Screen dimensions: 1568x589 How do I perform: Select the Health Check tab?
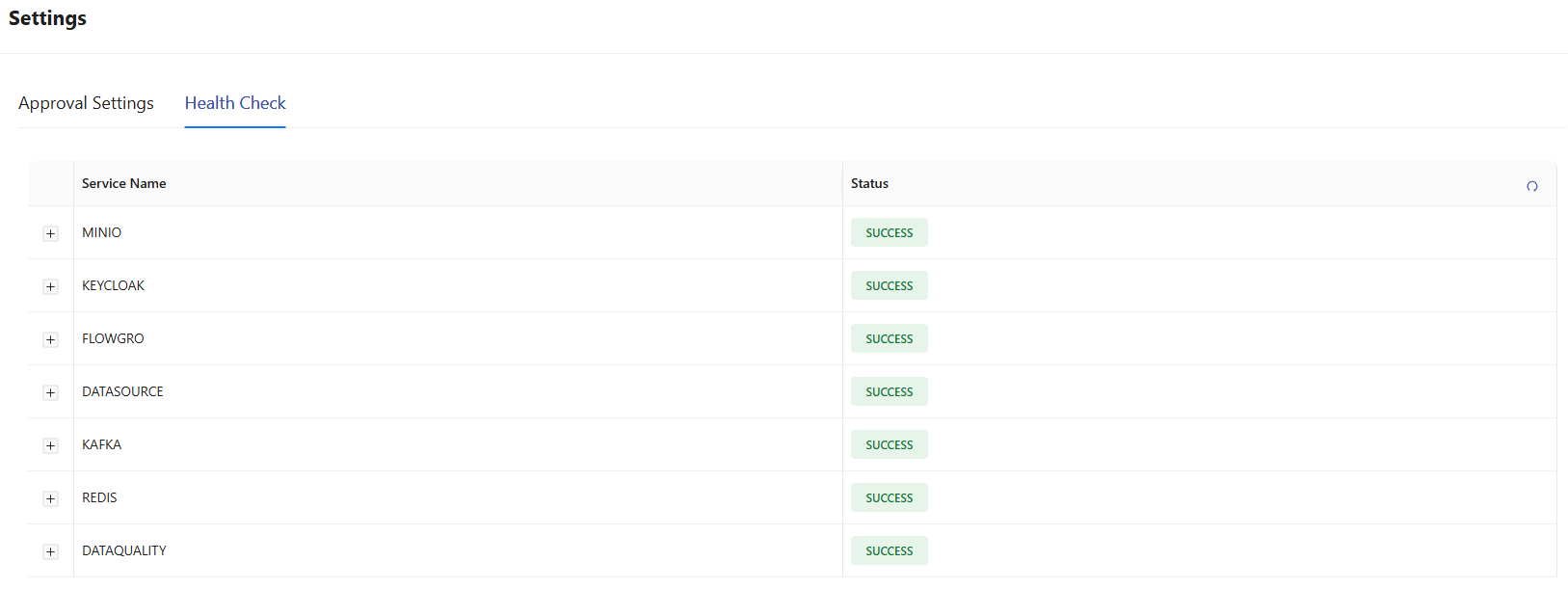[x=235, y=103]
